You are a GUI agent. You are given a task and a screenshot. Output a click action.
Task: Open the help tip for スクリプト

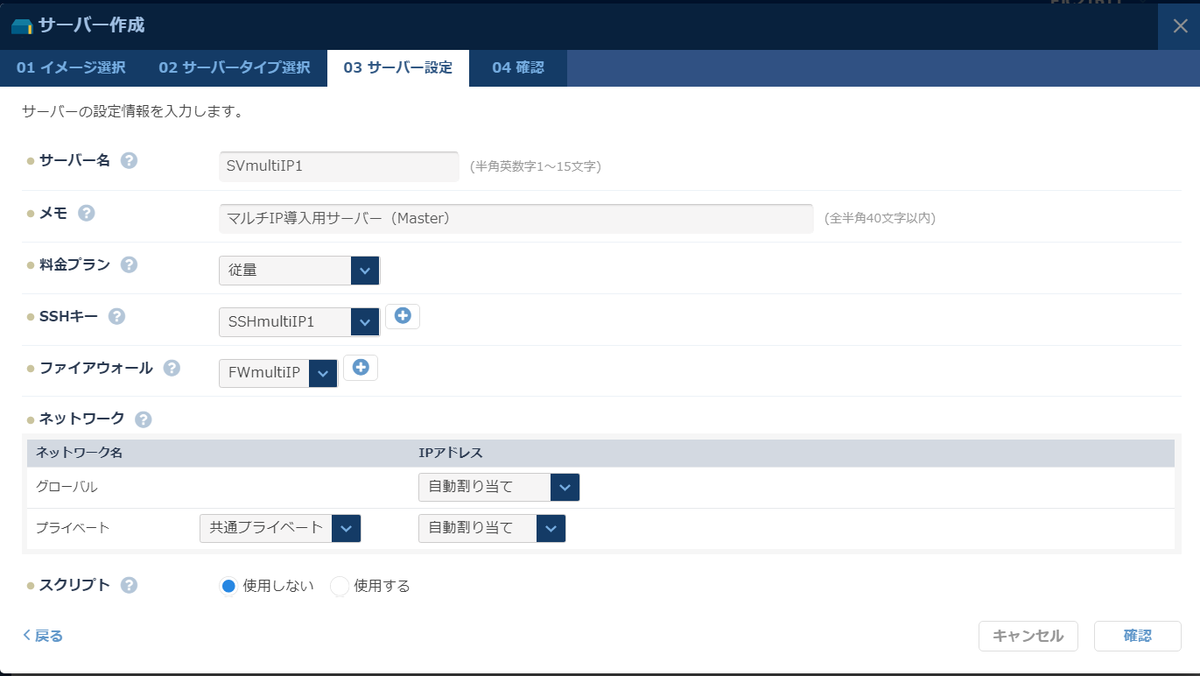(129, 586)
